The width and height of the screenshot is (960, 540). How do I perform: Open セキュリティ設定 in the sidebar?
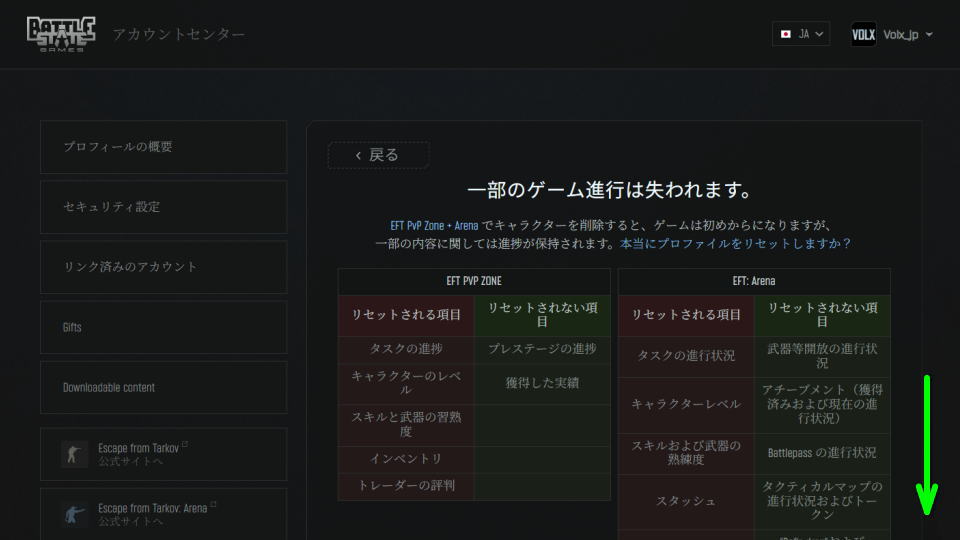point(163,207)
